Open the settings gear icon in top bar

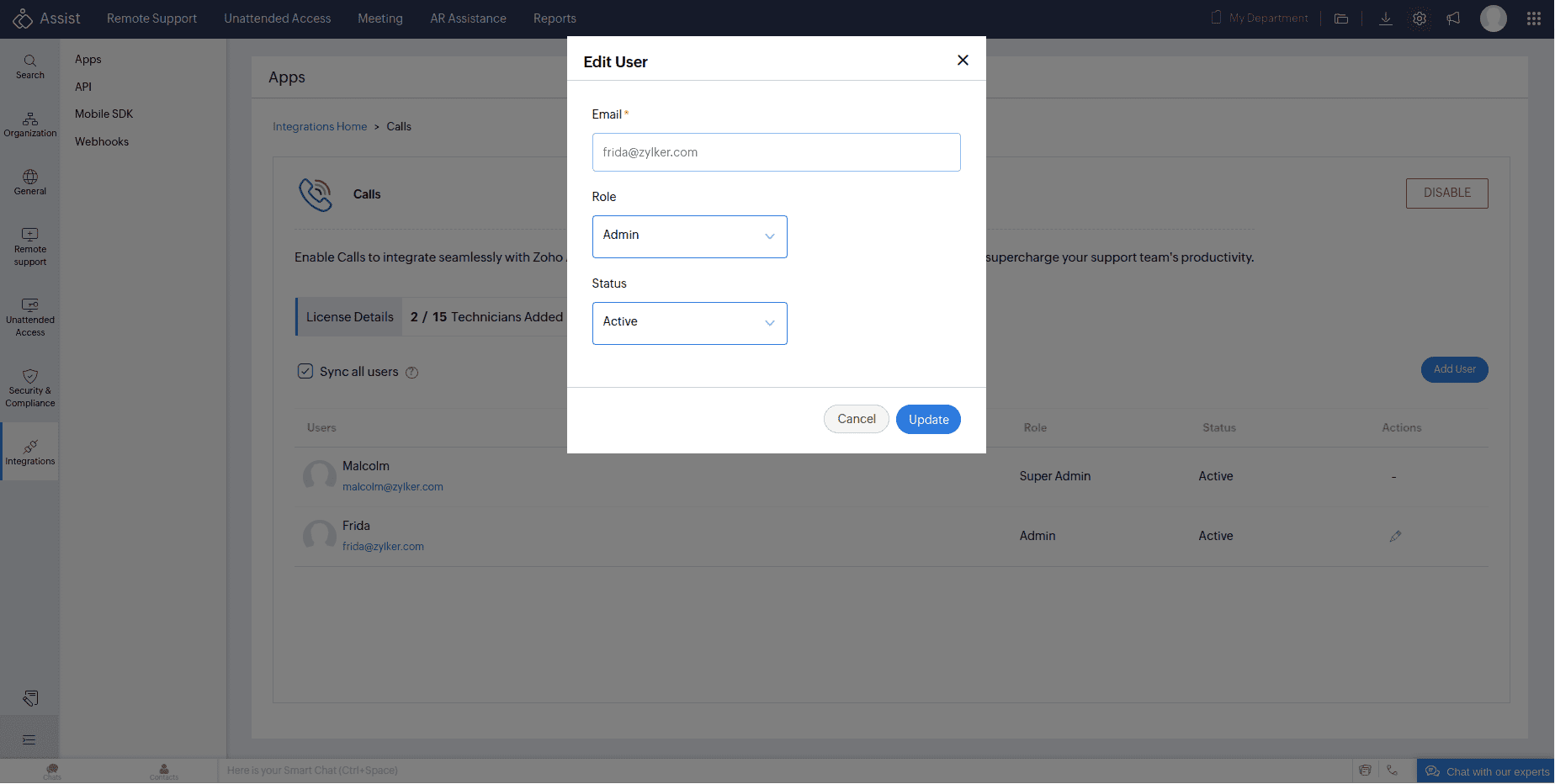(1420, 19)
